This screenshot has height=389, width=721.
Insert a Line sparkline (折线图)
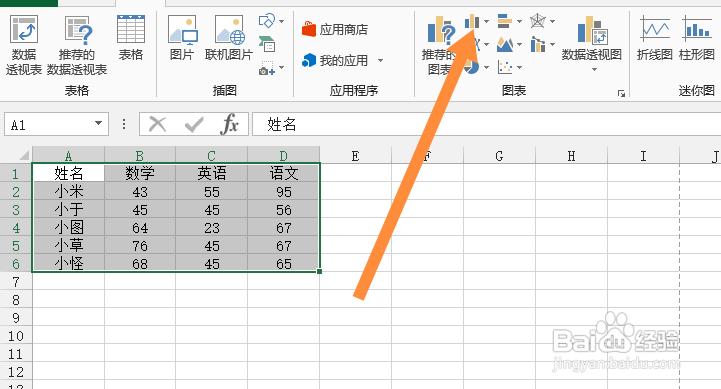coord(655,38)
